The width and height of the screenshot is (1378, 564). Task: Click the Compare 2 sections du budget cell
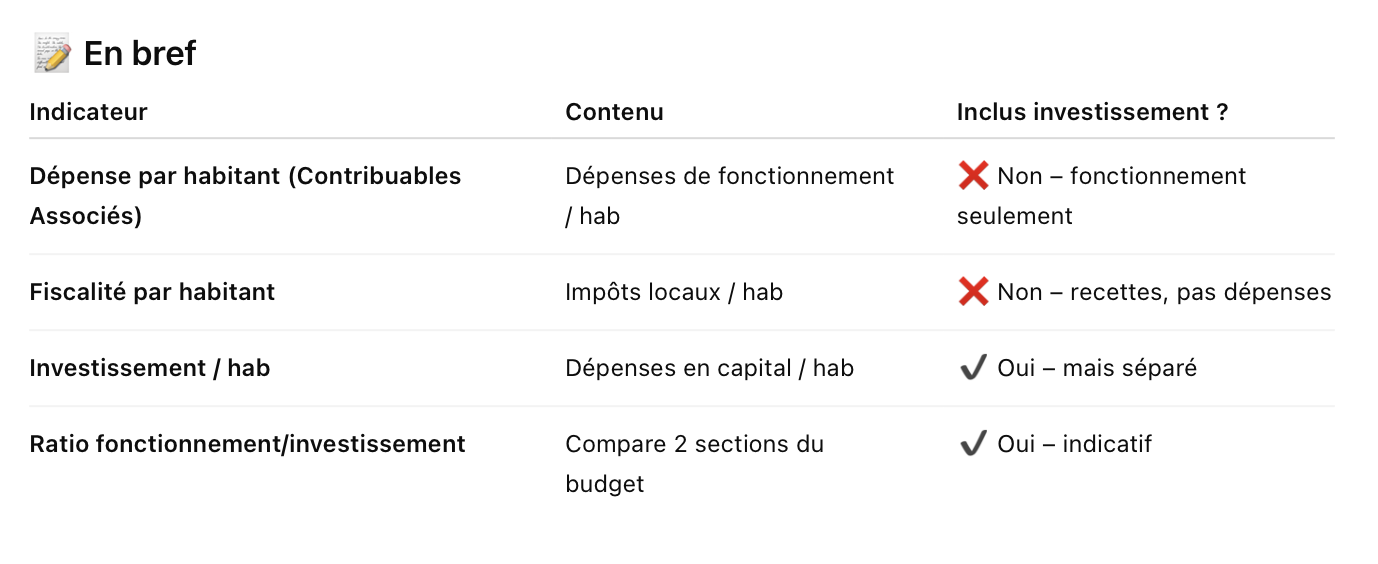click(694, 464)
